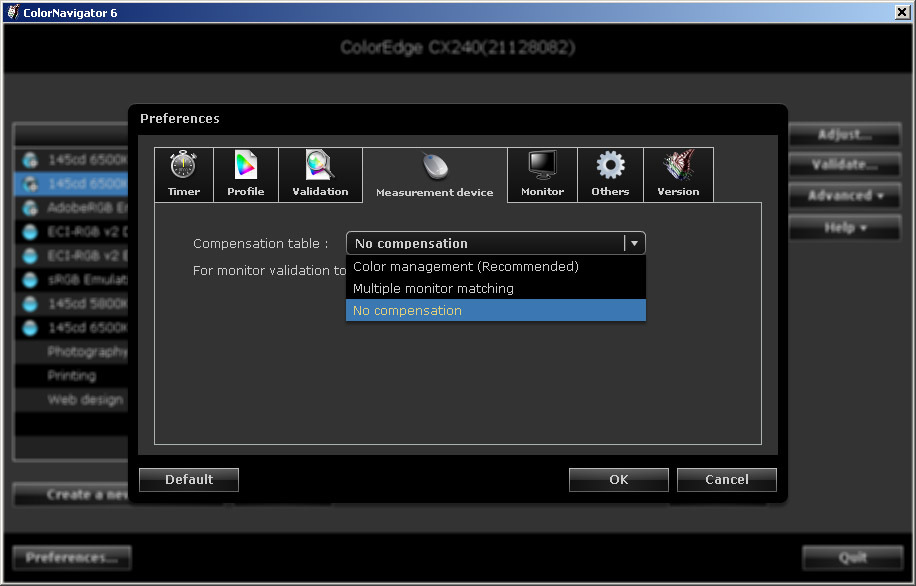Screen dimensions: 916x586
Task: Switch to the Profile tab color gamut icon
Action: [246, 175]
